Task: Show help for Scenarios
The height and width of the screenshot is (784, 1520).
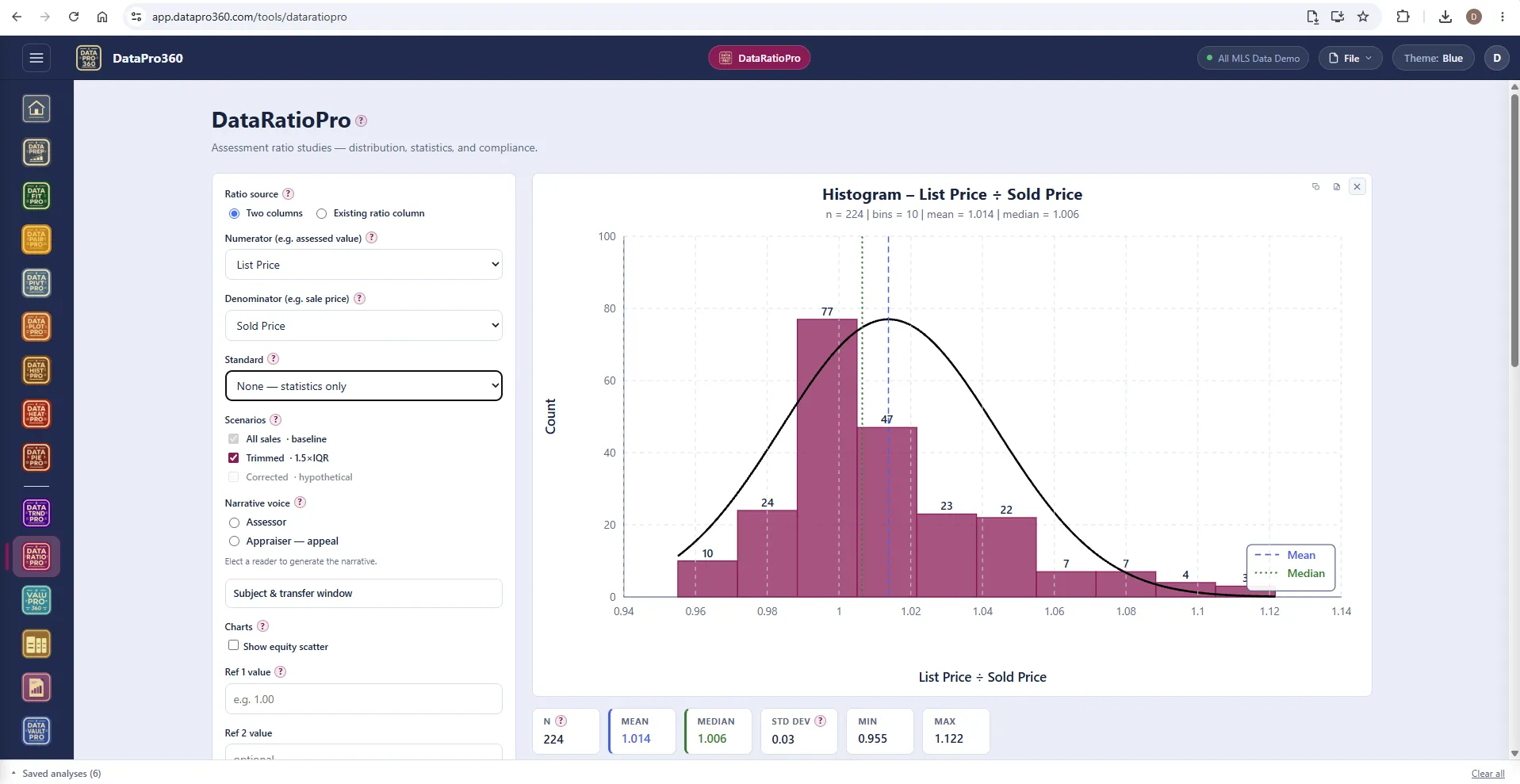Action: click(276, 420)
